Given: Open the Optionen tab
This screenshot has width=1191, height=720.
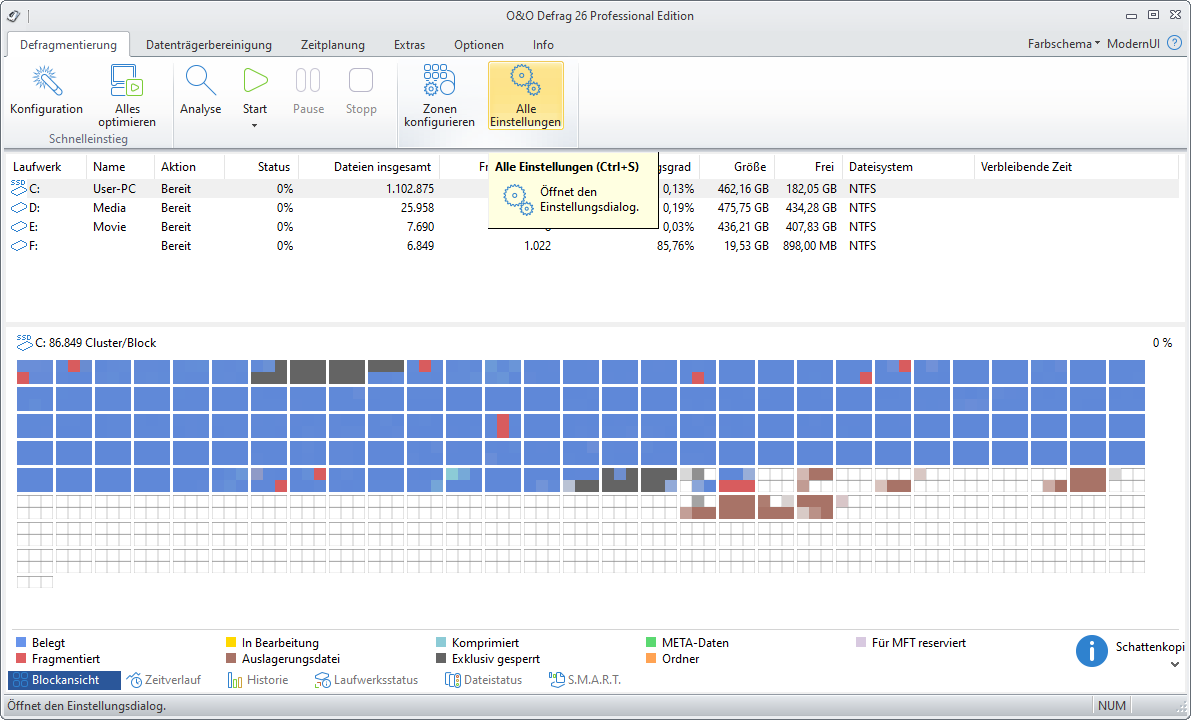Looking at the screenshot, I should [x=479, y=45].
